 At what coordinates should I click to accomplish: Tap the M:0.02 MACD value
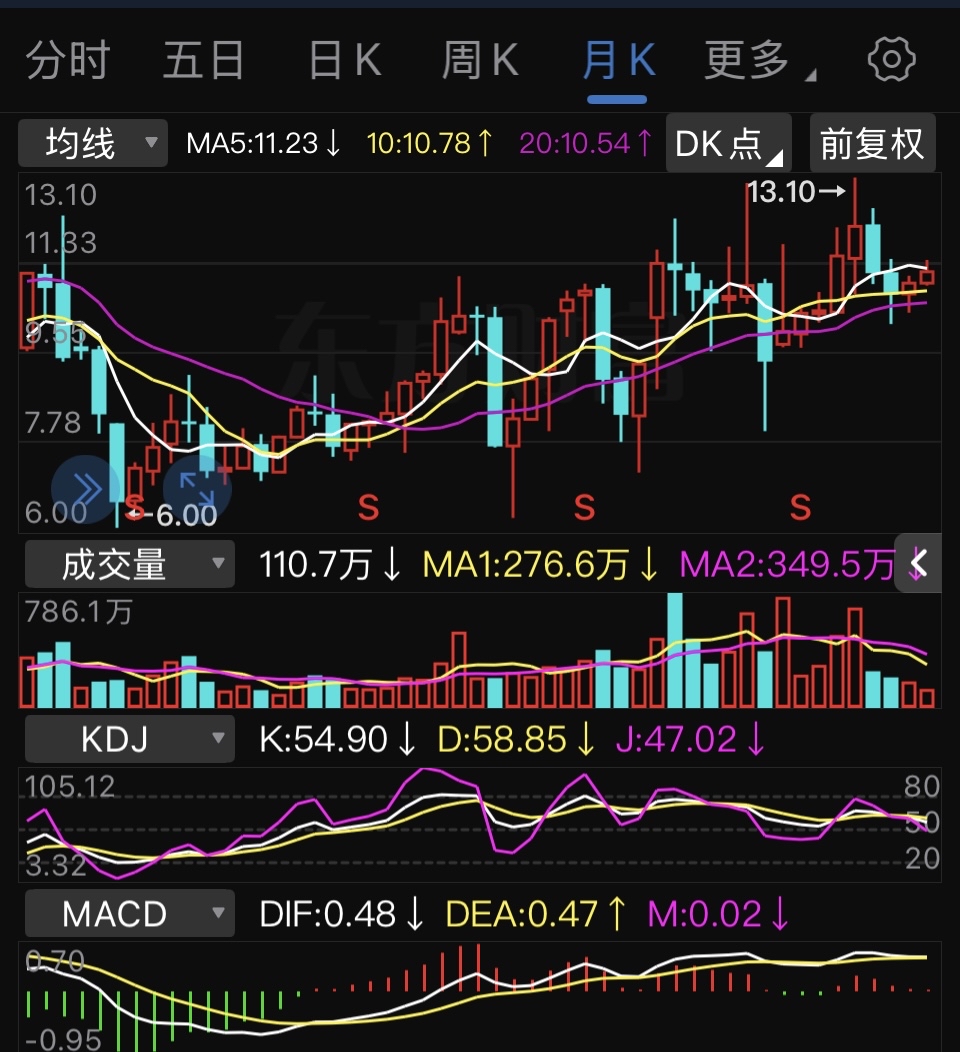(718, 914)
